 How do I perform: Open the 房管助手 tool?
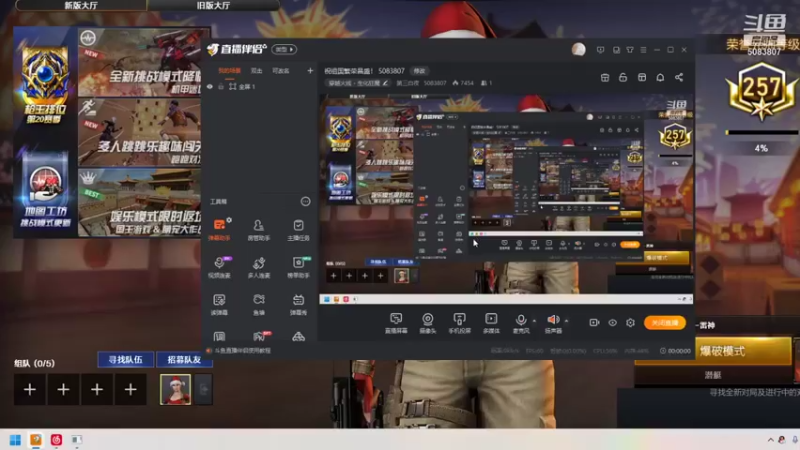pos(259,229)
